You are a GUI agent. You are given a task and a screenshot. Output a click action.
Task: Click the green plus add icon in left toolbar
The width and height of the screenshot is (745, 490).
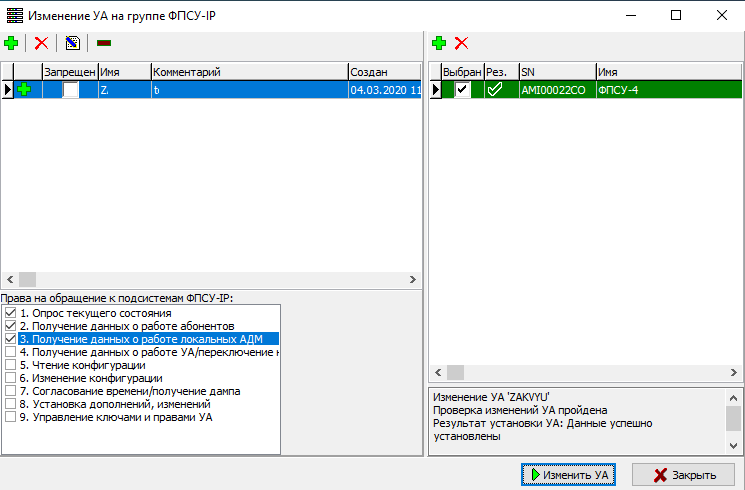[11, 43]
